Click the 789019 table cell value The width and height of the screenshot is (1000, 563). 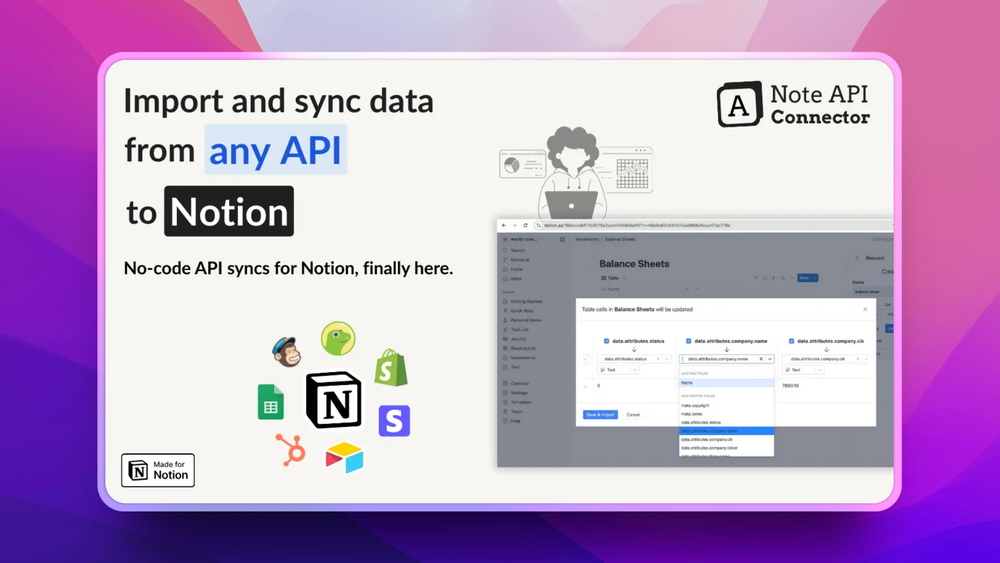click(790, 386)
